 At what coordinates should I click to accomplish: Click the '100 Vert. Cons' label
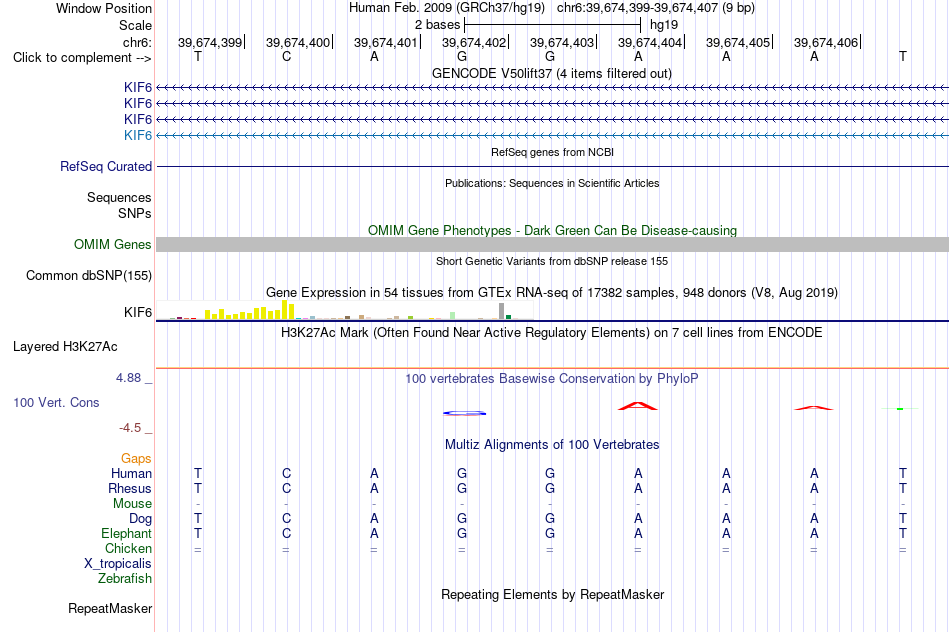(x=56, y=402)
